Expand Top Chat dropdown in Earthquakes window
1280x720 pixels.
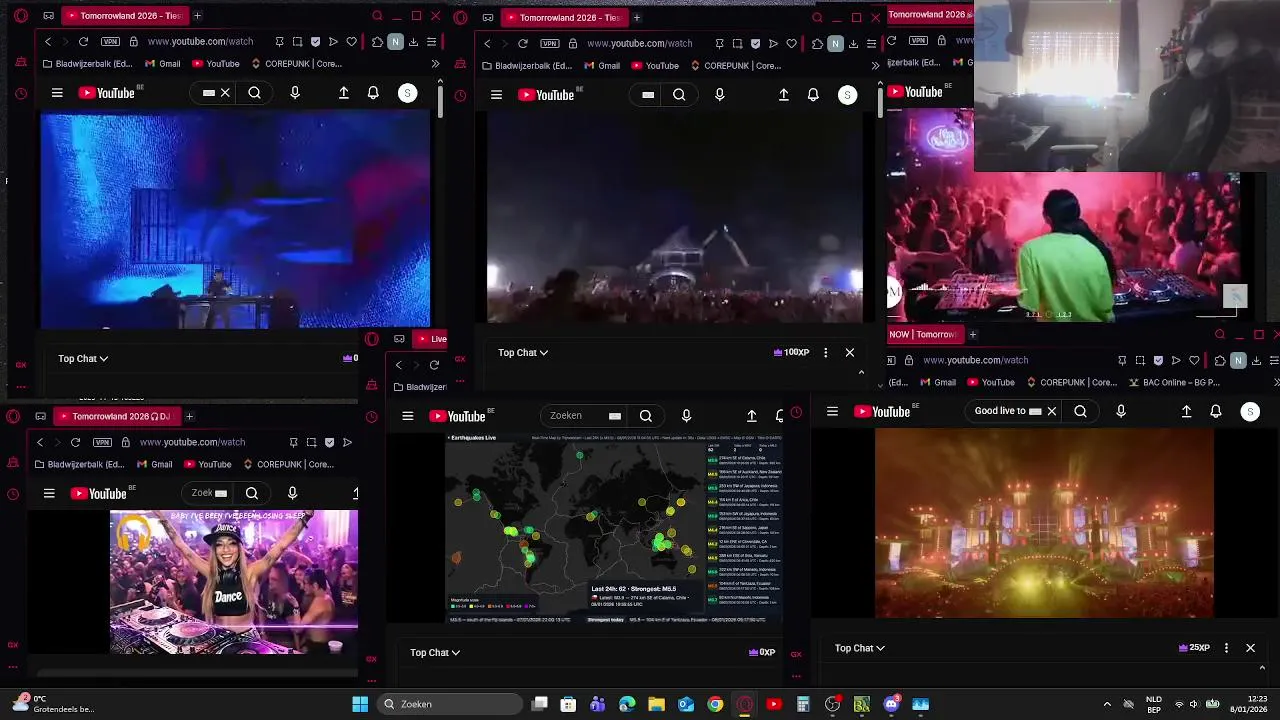[x=435, y=652]
